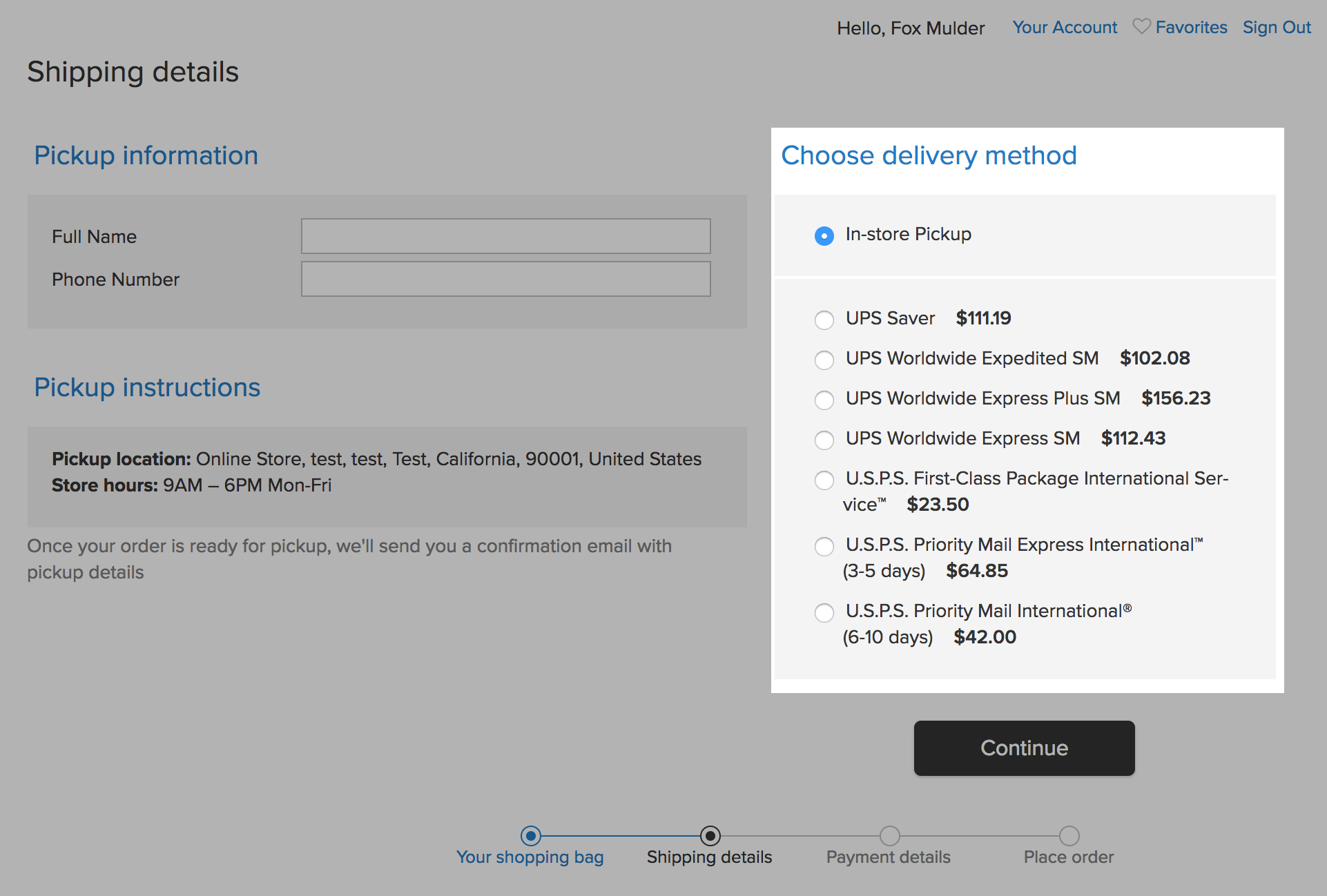
Task: Click the Favorites heart icon
Action: pos(1141,27)
